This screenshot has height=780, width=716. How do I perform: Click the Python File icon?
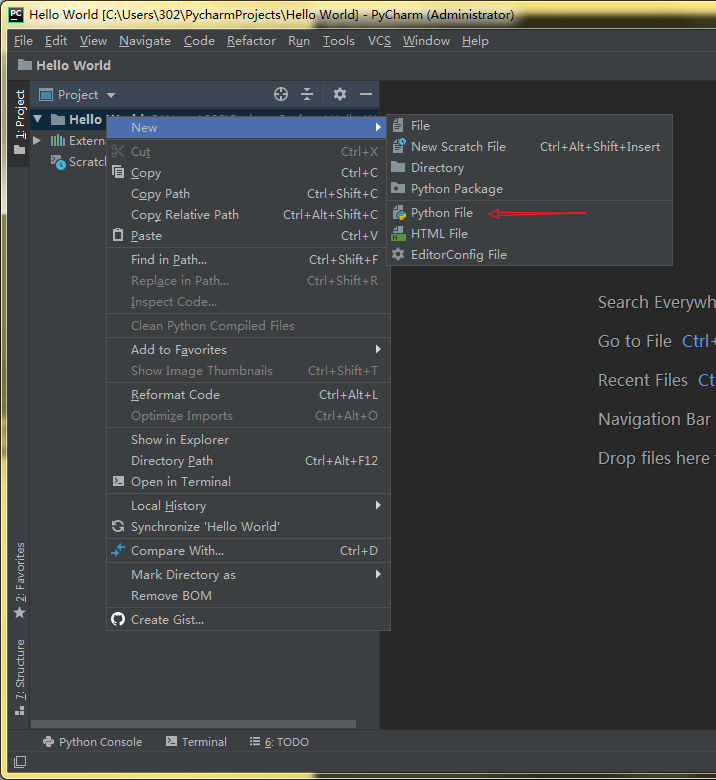[x=399, y=213]
